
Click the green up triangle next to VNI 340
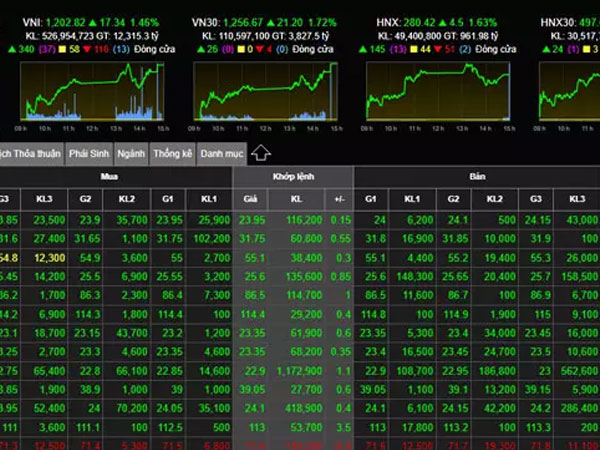pyautogui.click(x=12, y=48)
